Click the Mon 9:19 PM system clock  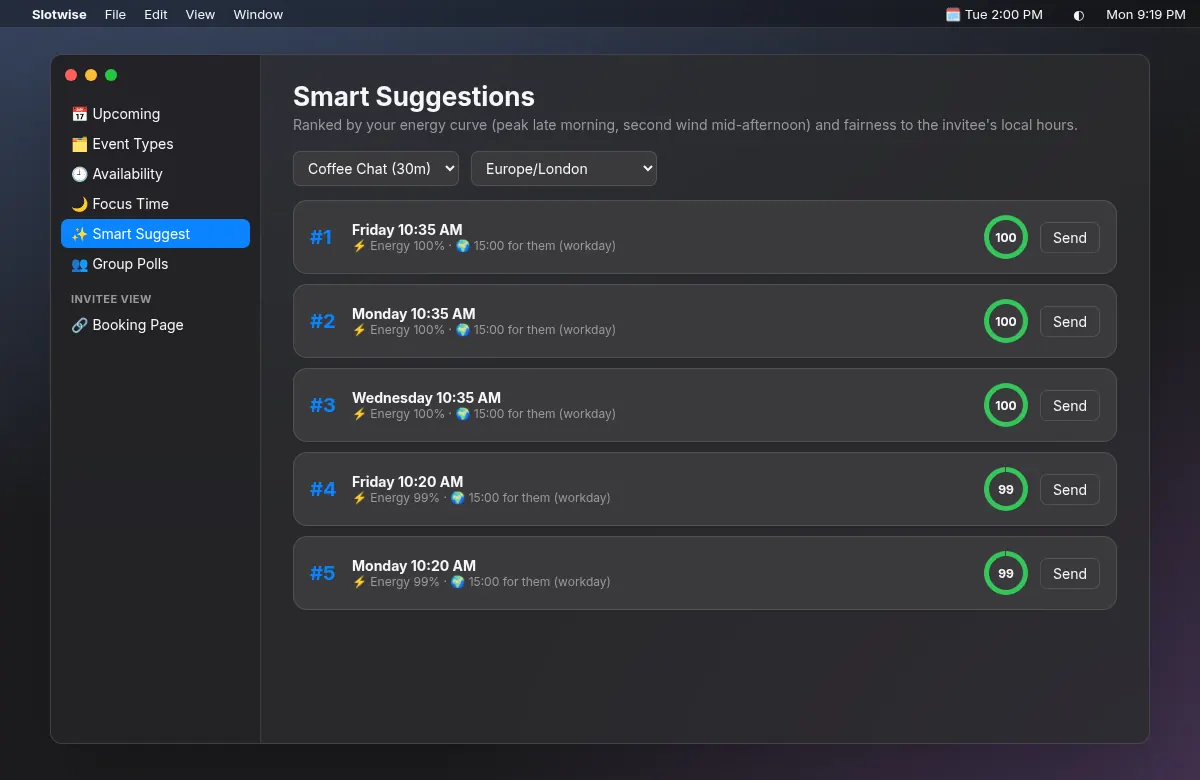[1146, 15]
